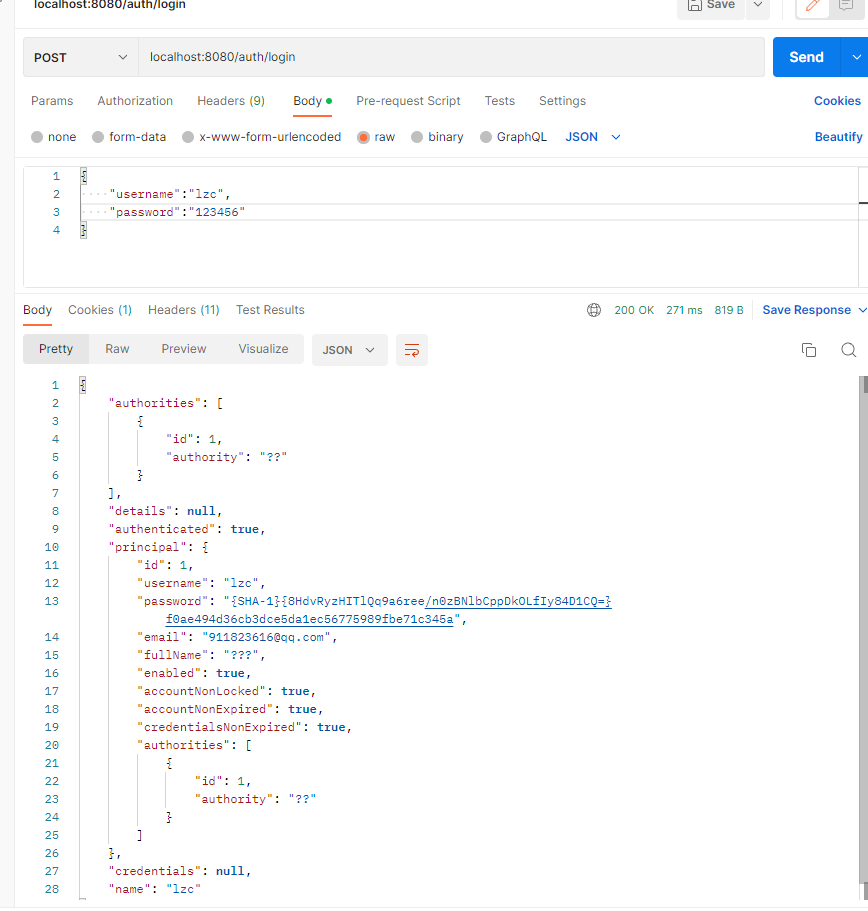Viewport: 868px width, 911px height.
Task: Select the none body type radio
Action: (37, 137)
